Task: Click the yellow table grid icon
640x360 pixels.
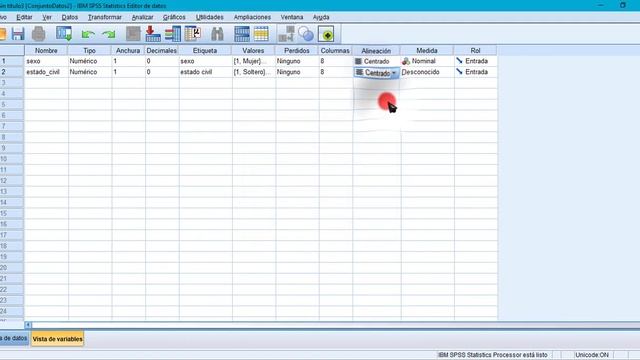Action: point(261,34)
